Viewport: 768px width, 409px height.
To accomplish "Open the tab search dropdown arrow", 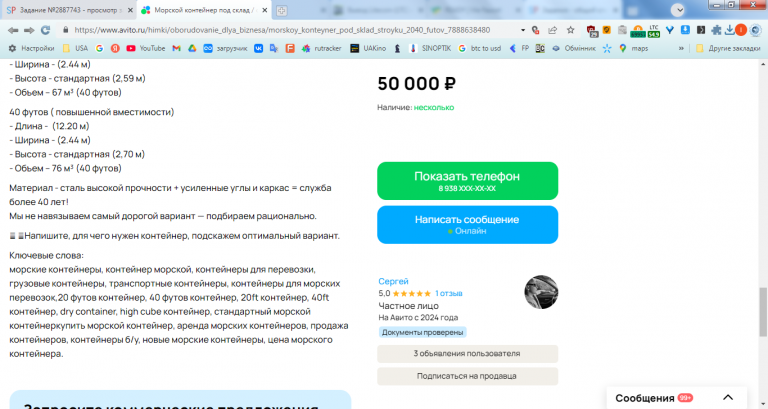I will [678, 10].
